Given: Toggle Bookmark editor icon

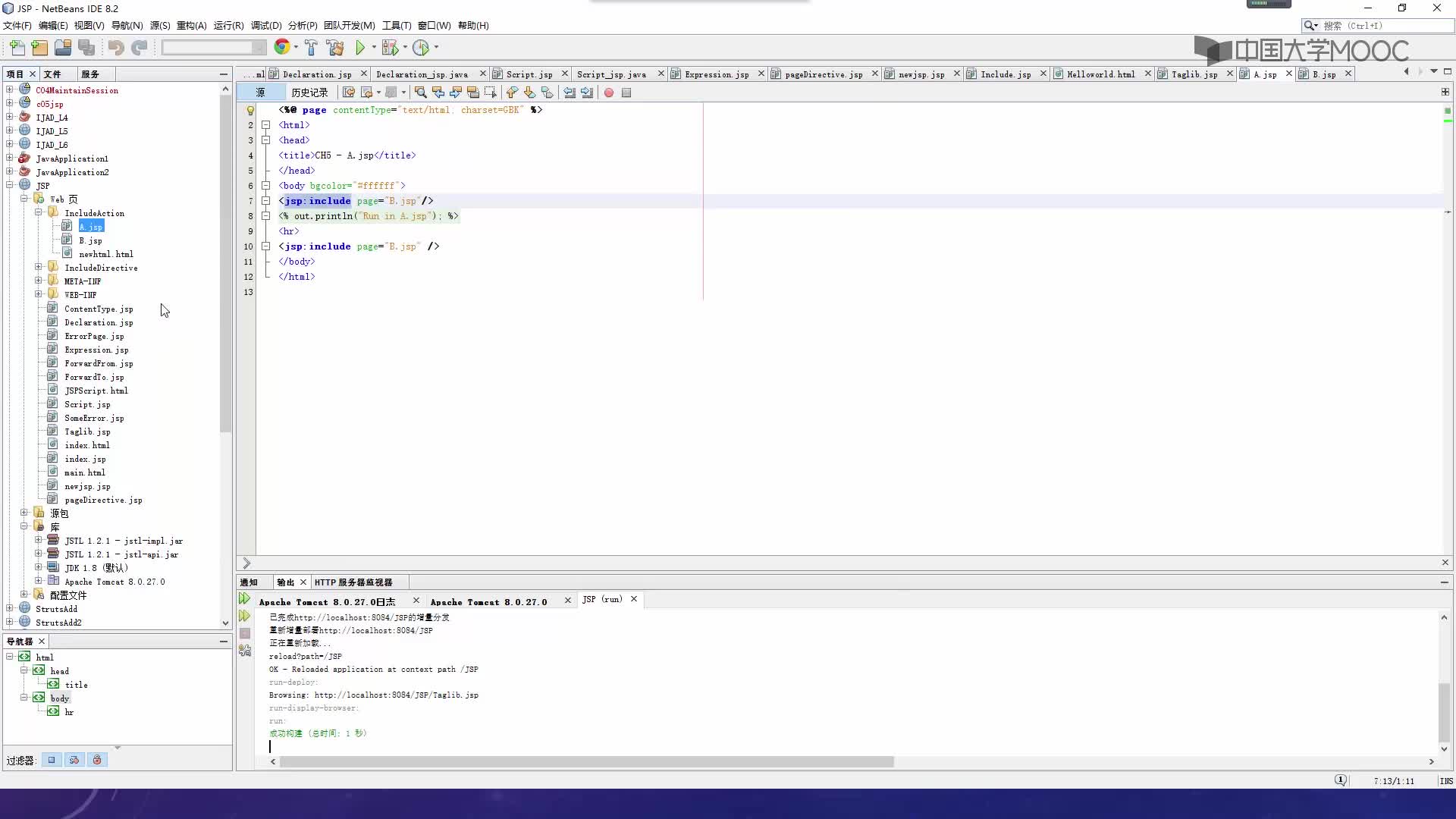Looking at the screenshot, I should (x=547, y=93).
